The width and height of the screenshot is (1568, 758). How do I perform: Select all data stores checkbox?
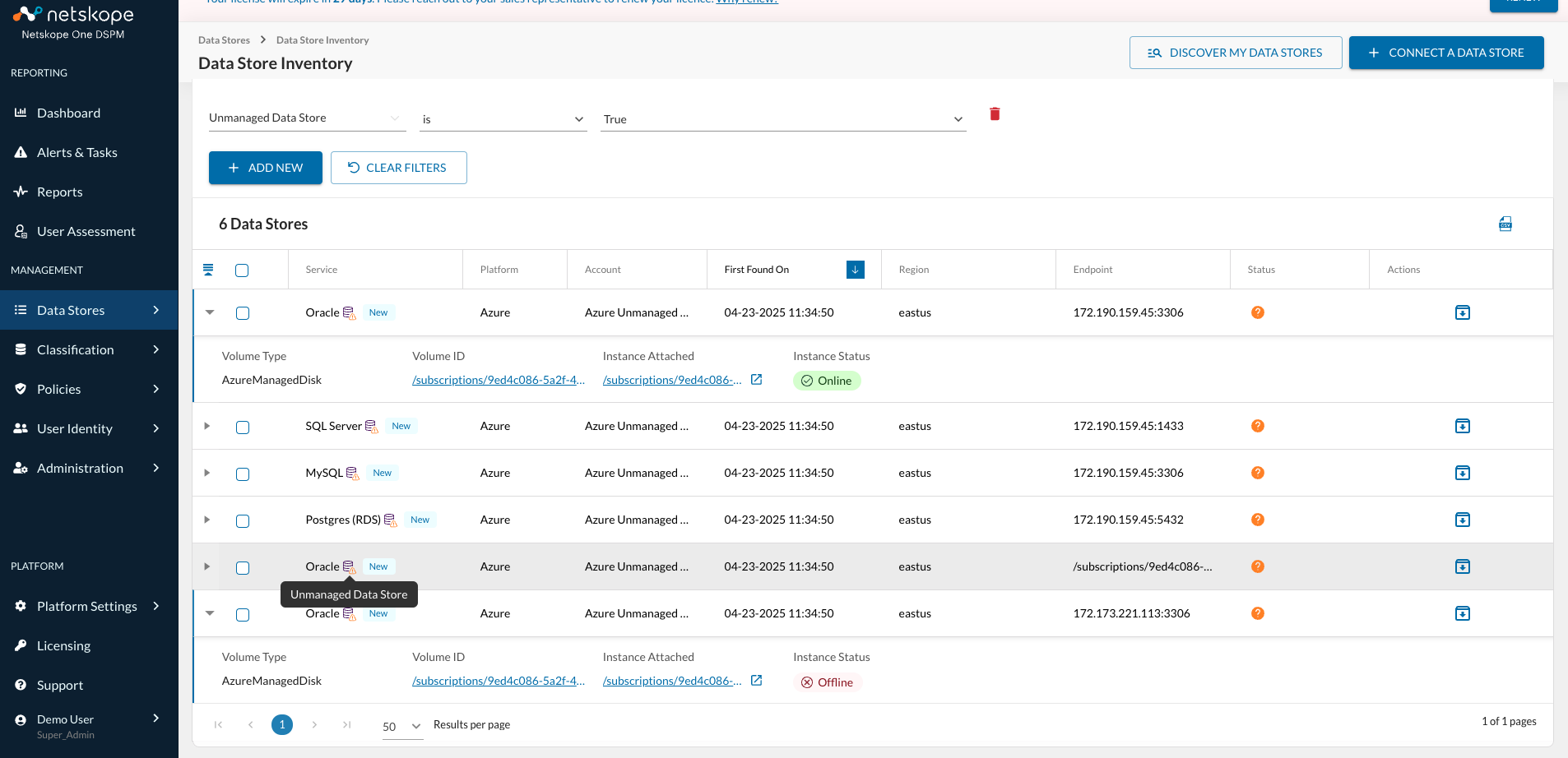click(242, 270)
